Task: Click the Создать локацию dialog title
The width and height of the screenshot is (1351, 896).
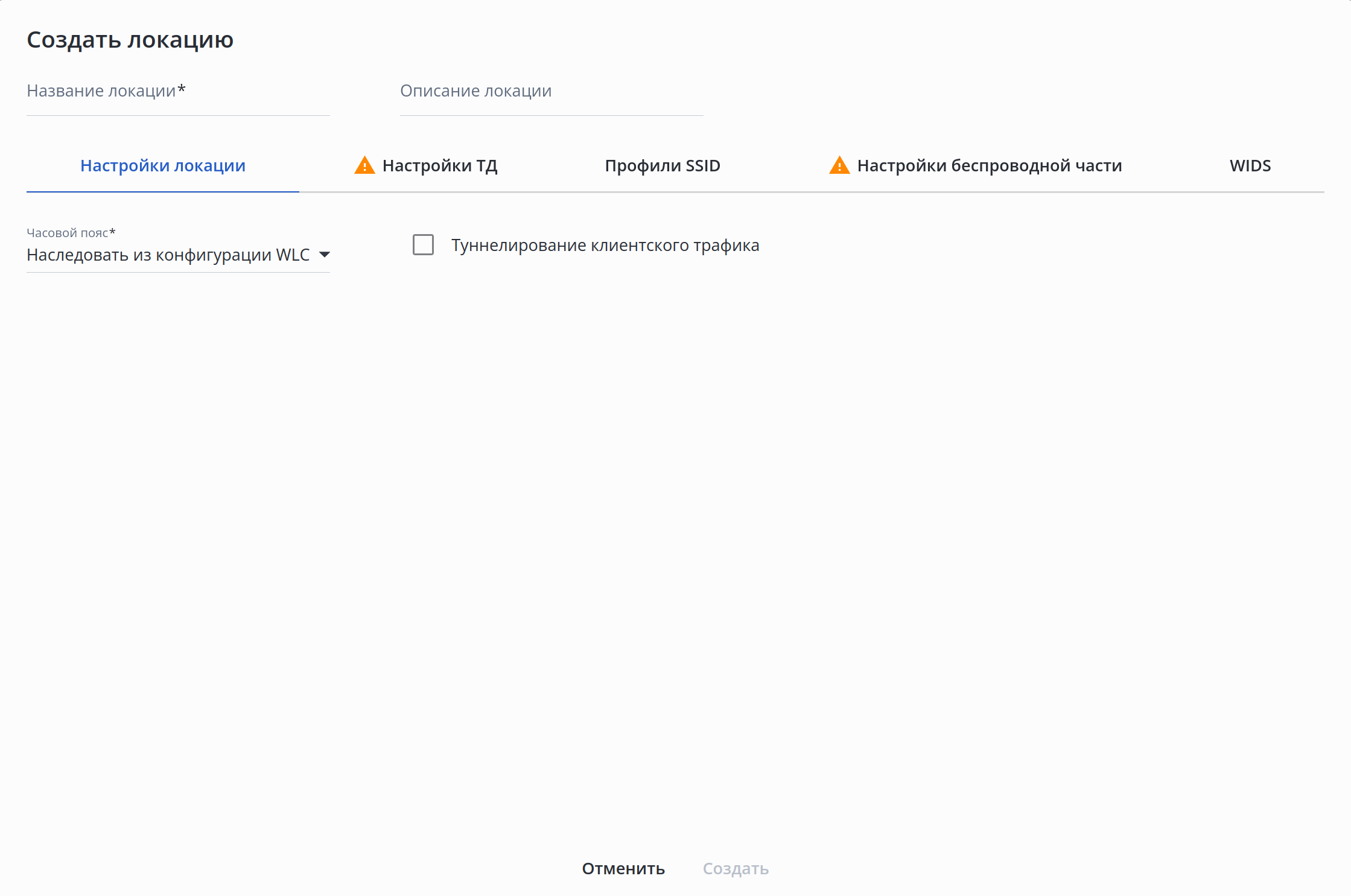Action: (130, 40)
